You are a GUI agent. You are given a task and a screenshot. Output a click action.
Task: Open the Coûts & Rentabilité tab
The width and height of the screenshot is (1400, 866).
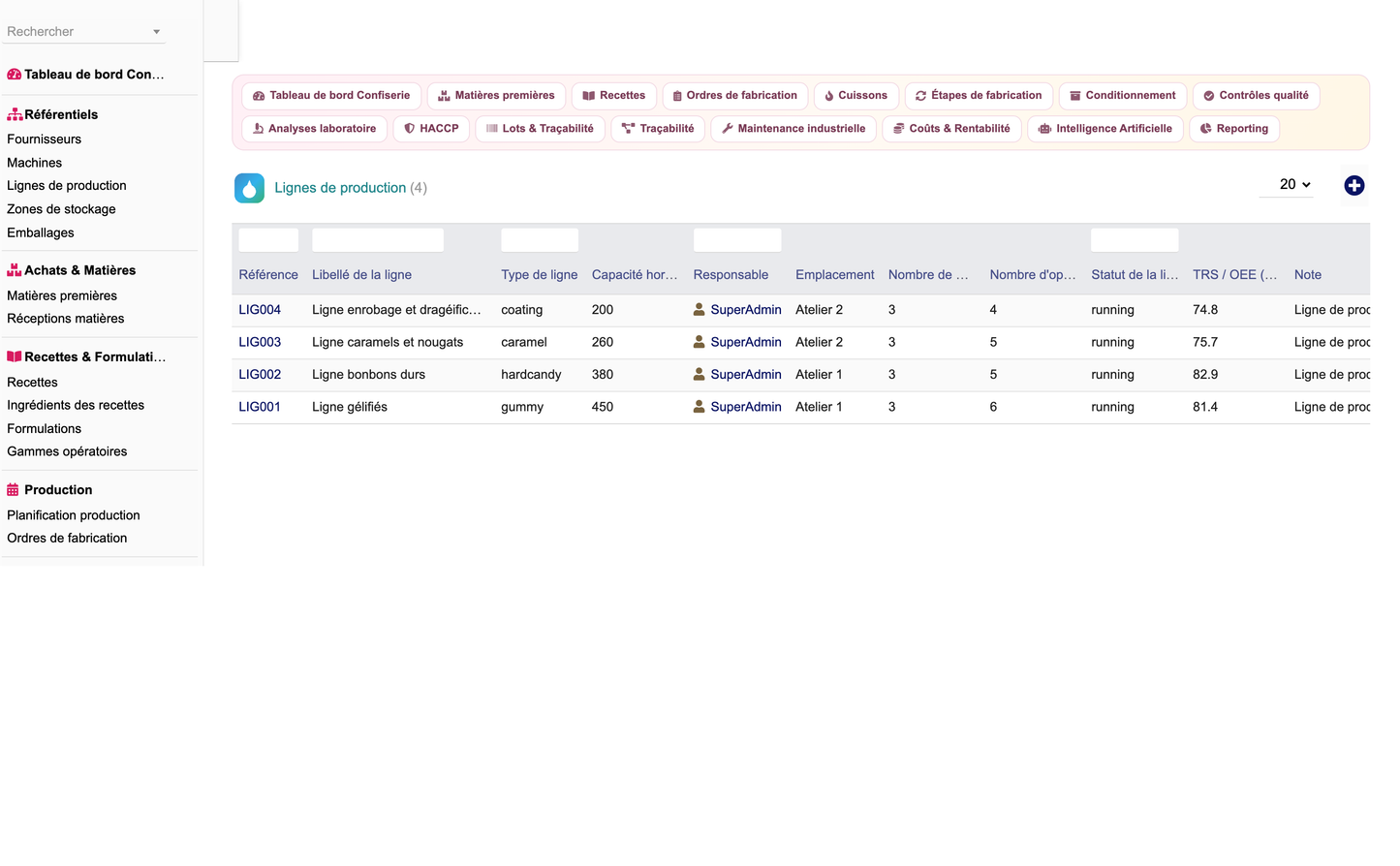click(x=951, y=129)
